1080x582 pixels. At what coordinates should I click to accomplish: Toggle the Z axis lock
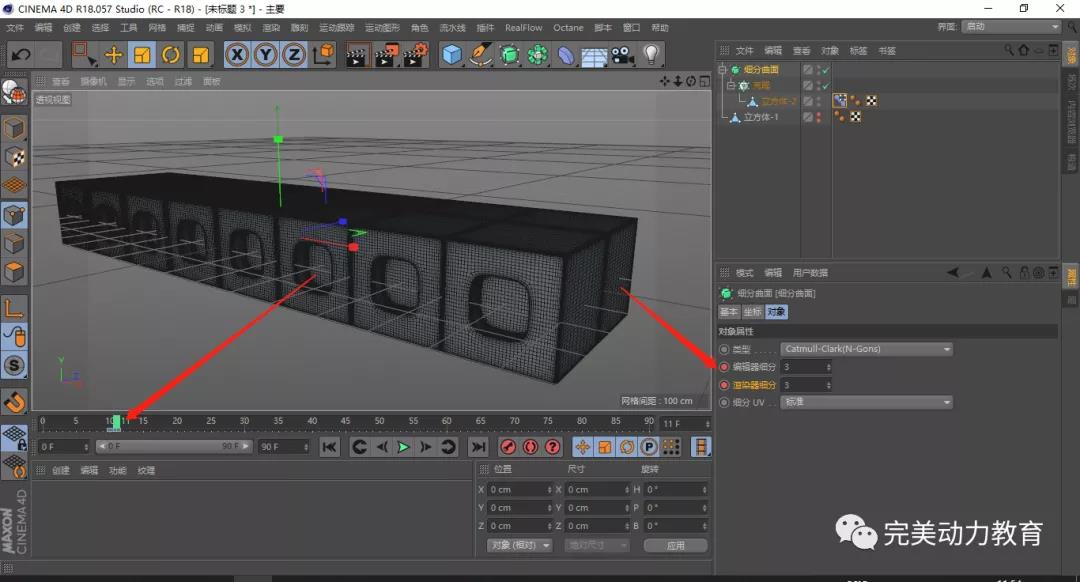pos(293,55)
